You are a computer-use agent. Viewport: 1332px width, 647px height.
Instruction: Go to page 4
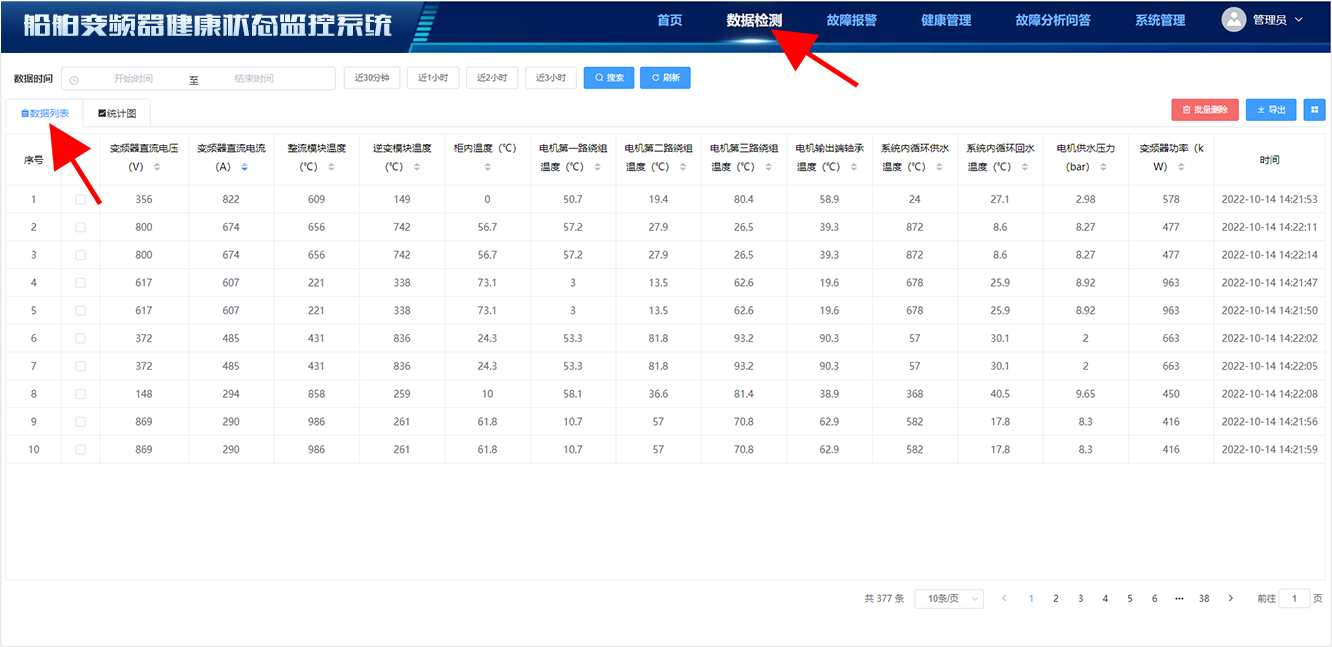(x=1105, y=598)
